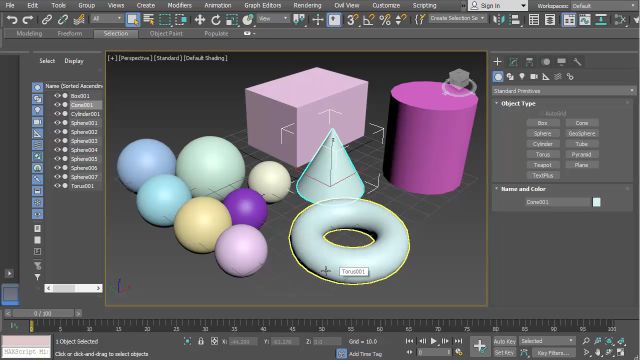The width and height of the screenshot is (640, 360).
Task: Open the Animation menu
Action: (x=218, y=5)
